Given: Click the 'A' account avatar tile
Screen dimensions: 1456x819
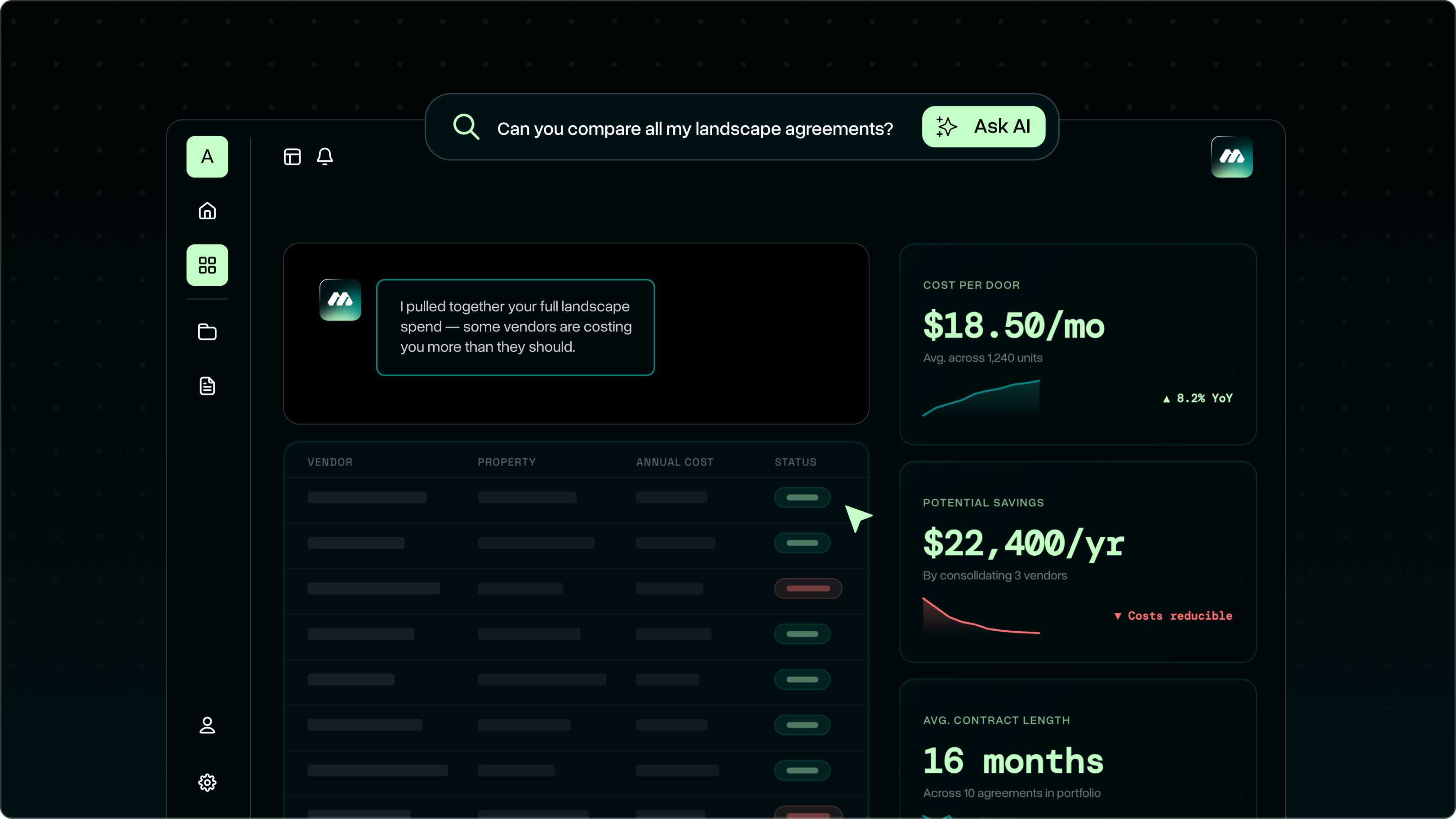Looking at the screenshot, I should click(208, 156).
